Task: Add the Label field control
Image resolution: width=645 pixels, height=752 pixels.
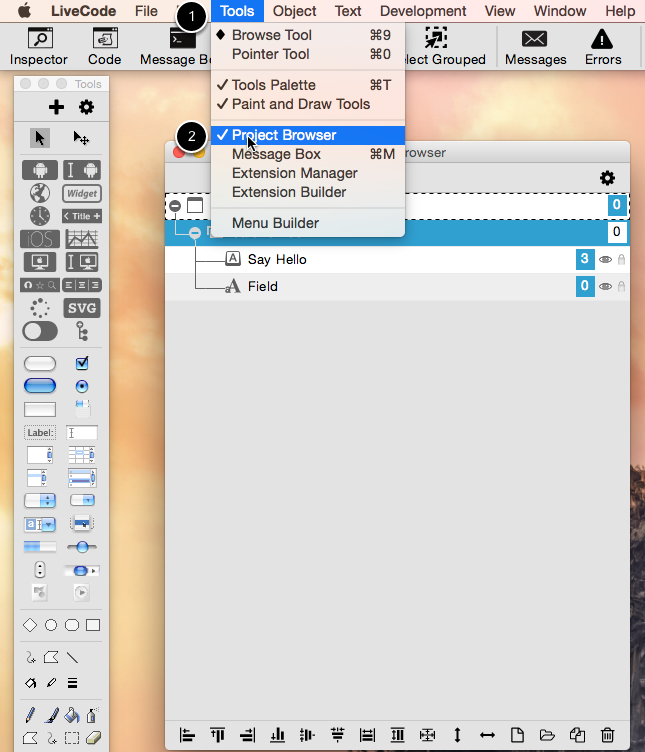Action: pyautogui.click(x=40, y=433)
